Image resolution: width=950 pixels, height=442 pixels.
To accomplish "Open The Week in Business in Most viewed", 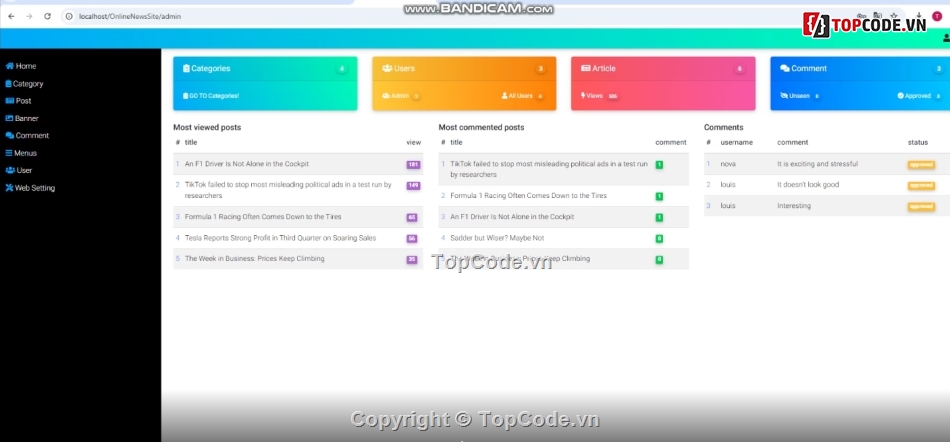I will 254,259.
